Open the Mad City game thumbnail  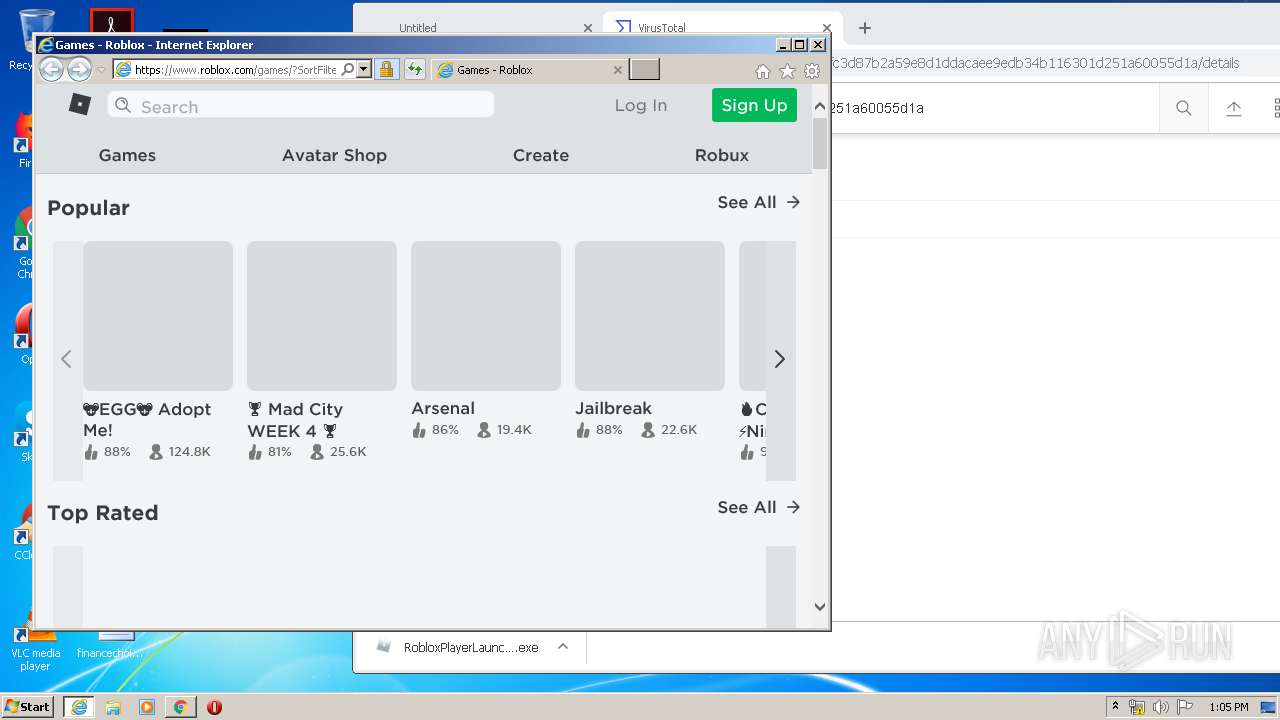322,316
